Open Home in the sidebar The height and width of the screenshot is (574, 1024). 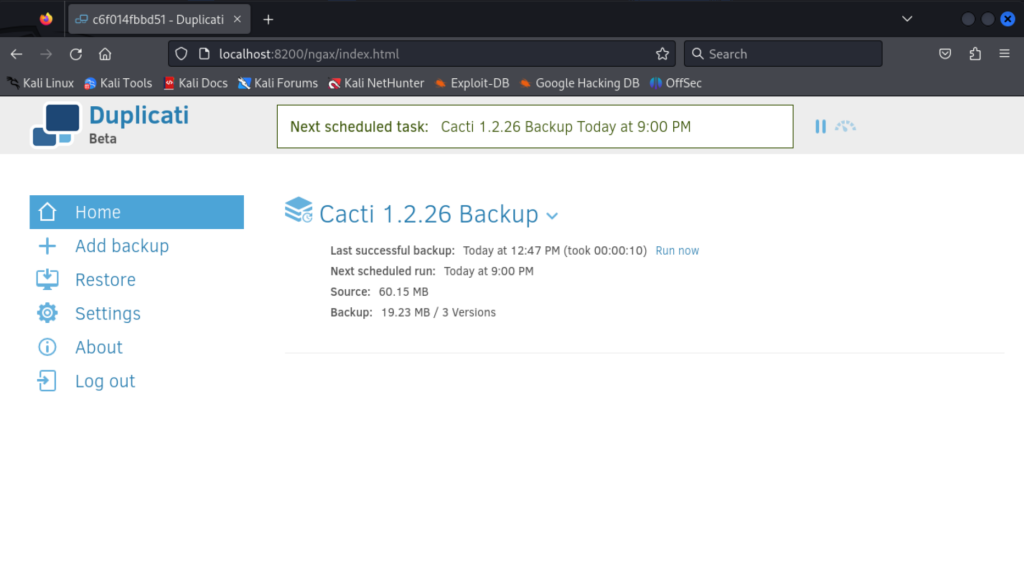coord(136,212)
